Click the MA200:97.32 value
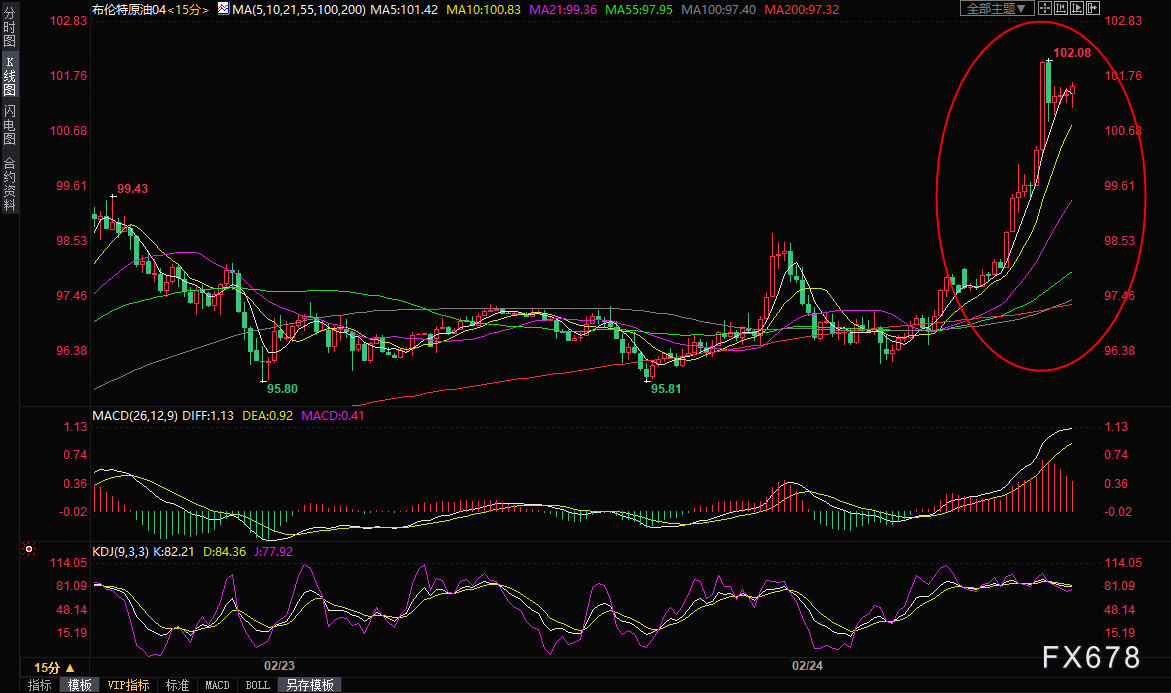 coord(801,10)
